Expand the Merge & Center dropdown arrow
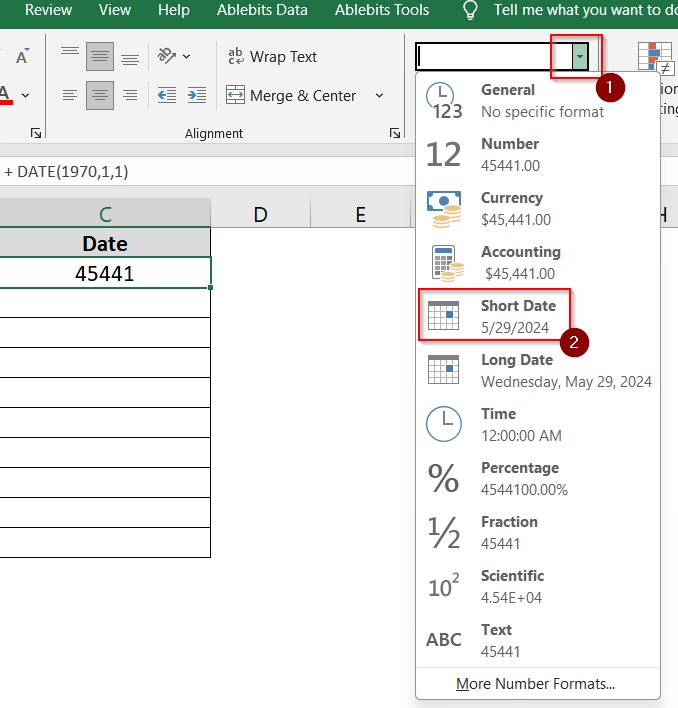This screenshot has height=708, width=678. [x=379, y=95]
